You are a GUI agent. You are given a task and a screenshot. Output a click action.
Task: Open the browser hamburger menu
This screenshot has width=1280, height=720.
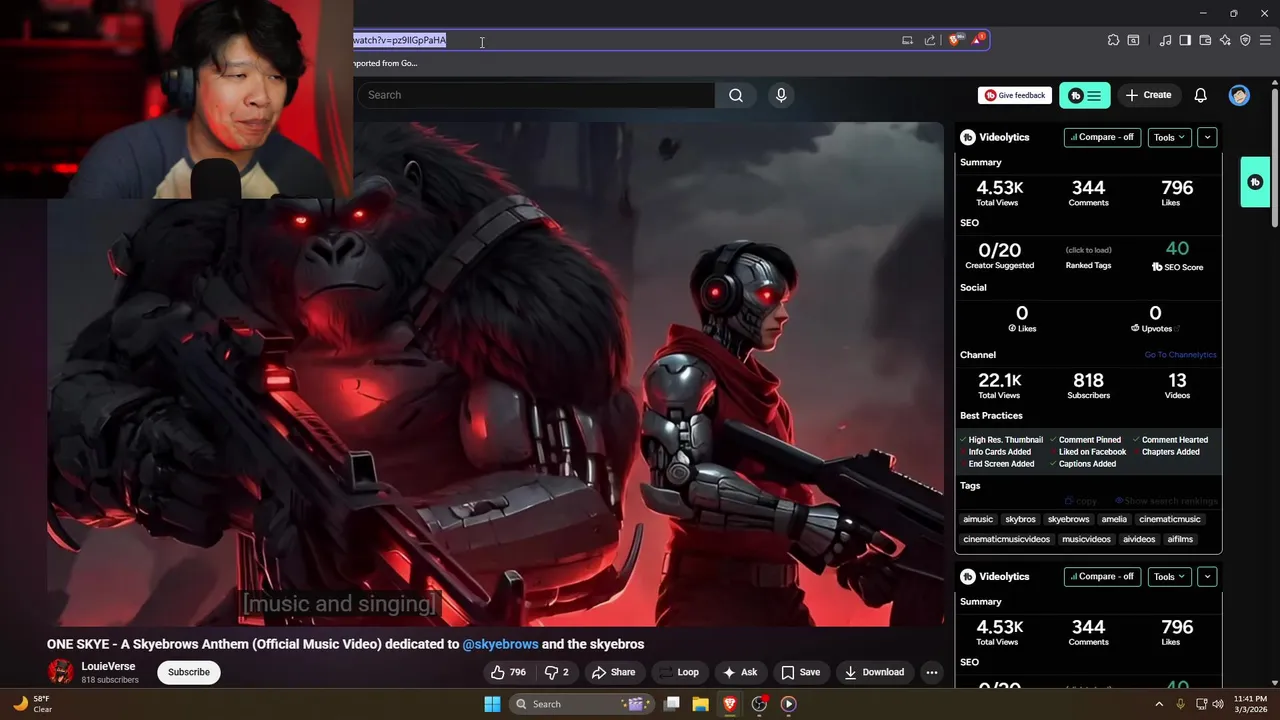point(1265,40)
